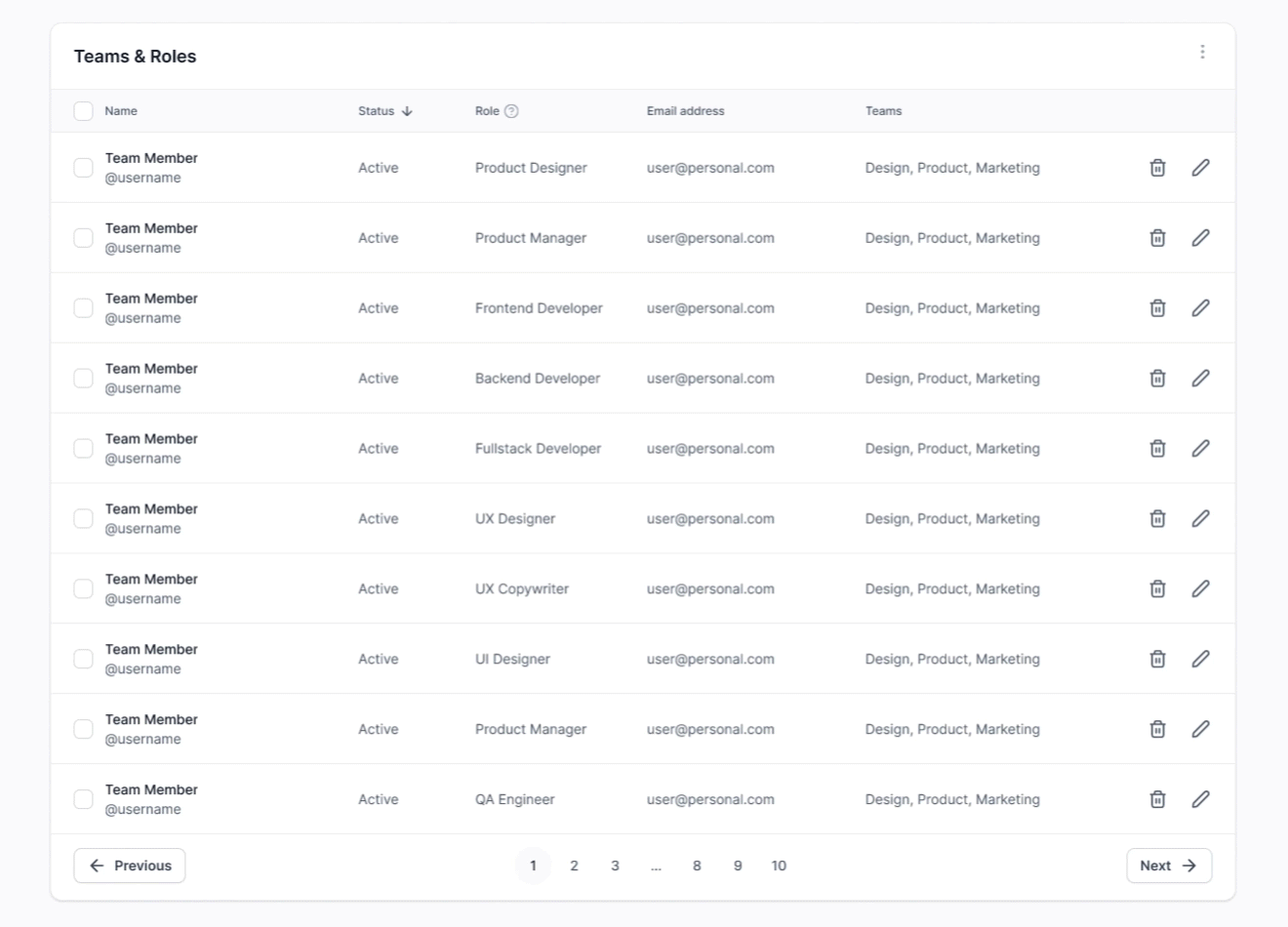The width and height of the screenshot is (1288, 927).
Task: Jump to page 10
Action: point(779,866)
